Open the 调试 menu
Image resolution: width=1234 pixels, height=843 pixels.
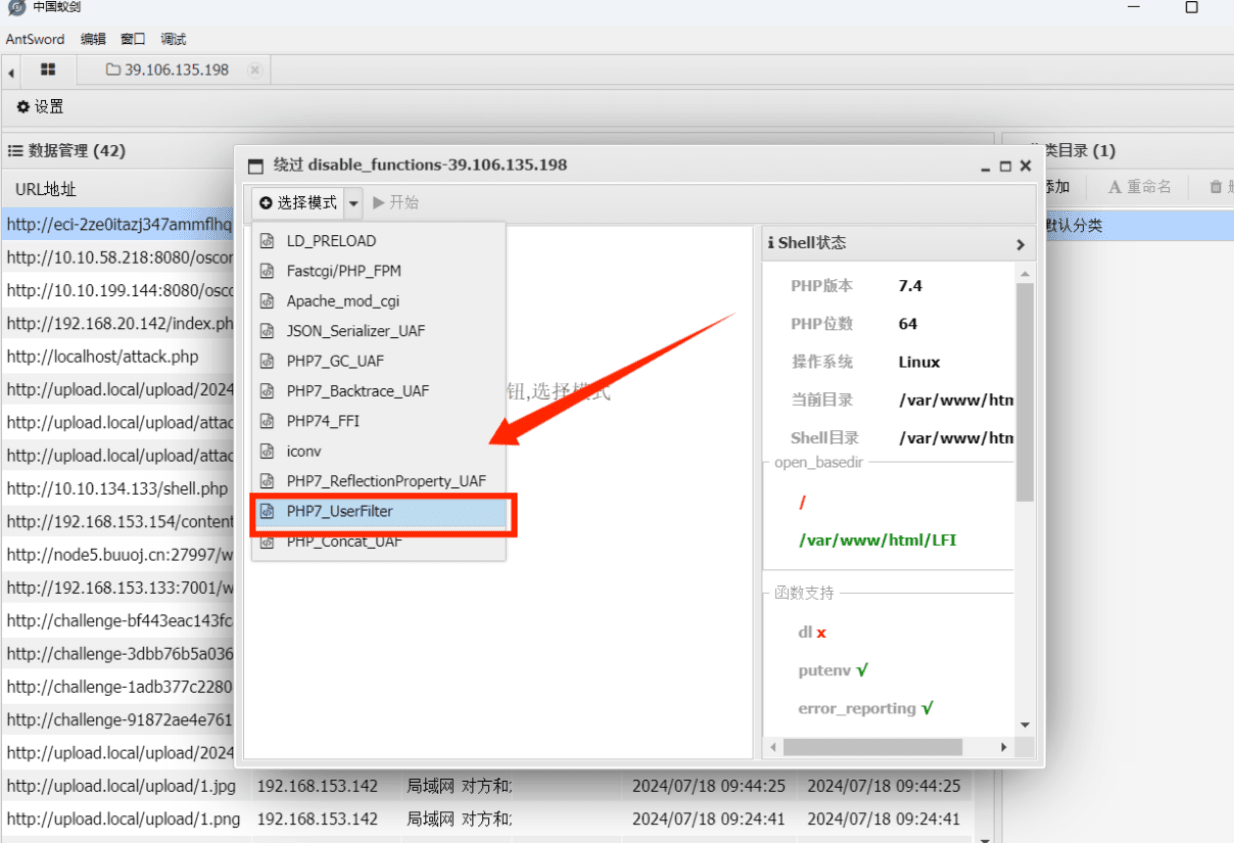coord(173,39)
